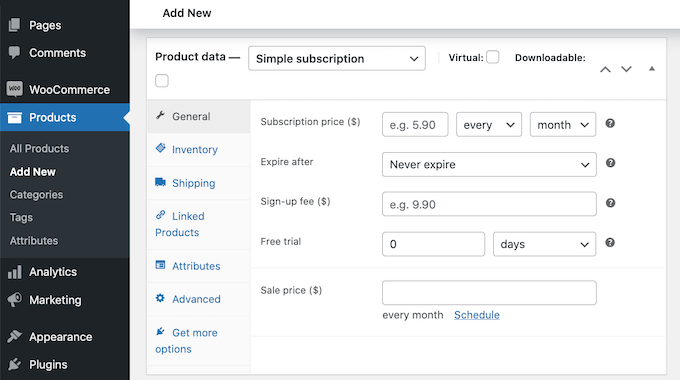Open the Products menu item
The width and height of the screenshot is (680, 380).
[x=65, y=117]
